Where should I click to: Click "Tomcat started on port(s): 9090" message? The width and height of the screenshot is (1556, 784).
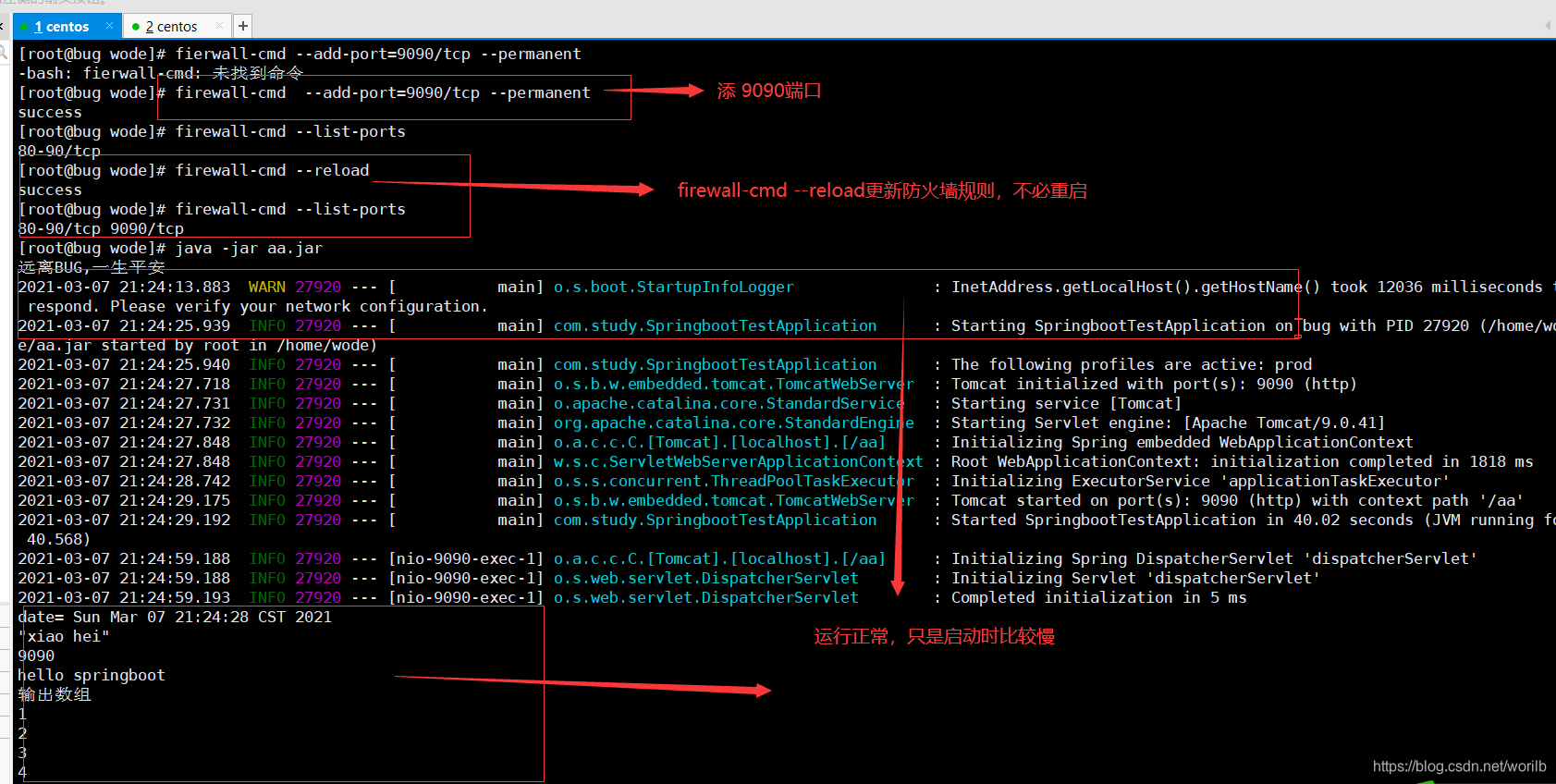1237,500
